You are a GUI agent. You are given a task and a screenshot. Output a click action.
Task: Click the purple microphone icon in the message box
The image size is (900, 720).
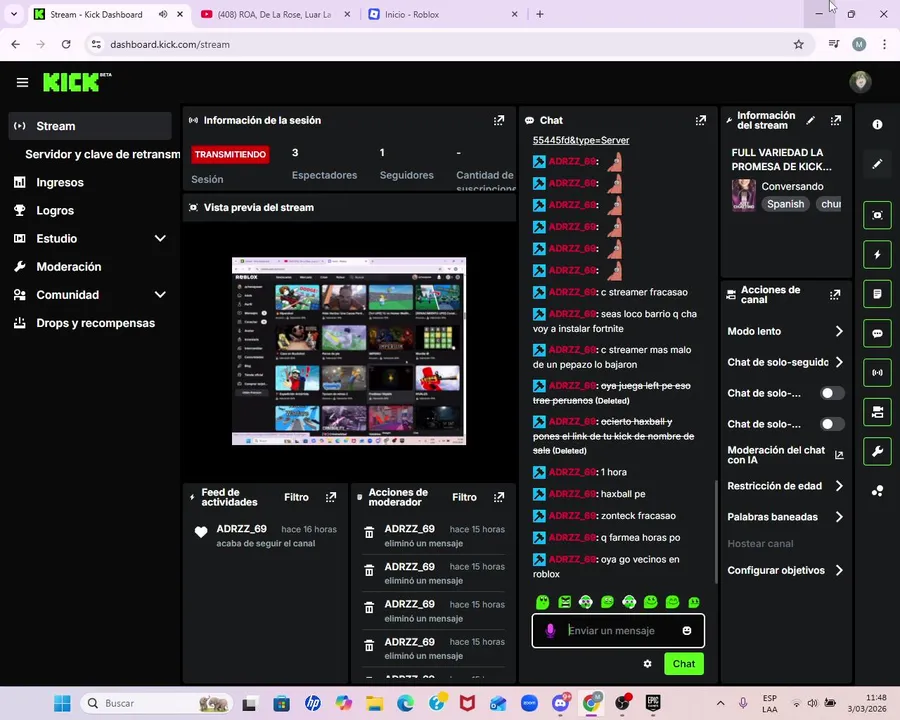point(550,630)
